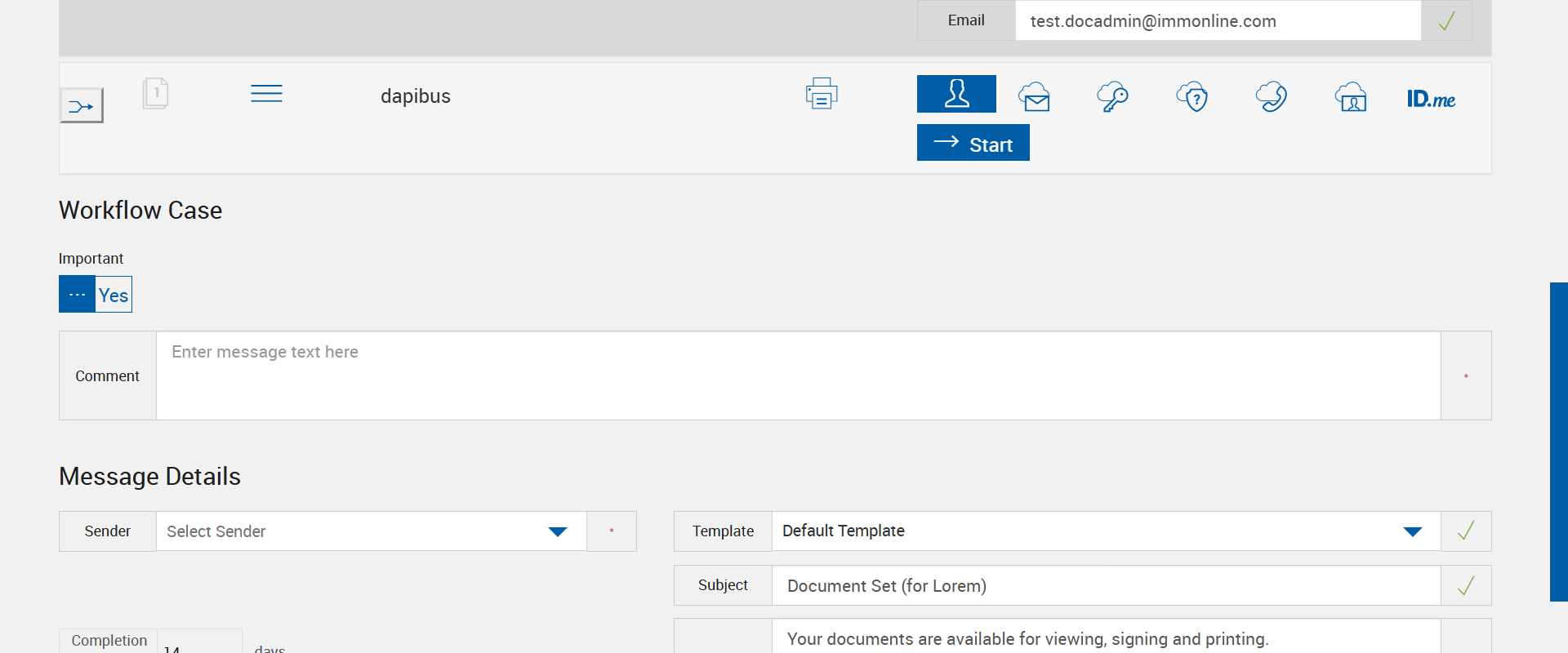Open the three-line hamburger menu

pyautogui.click(x=266, y=94)
